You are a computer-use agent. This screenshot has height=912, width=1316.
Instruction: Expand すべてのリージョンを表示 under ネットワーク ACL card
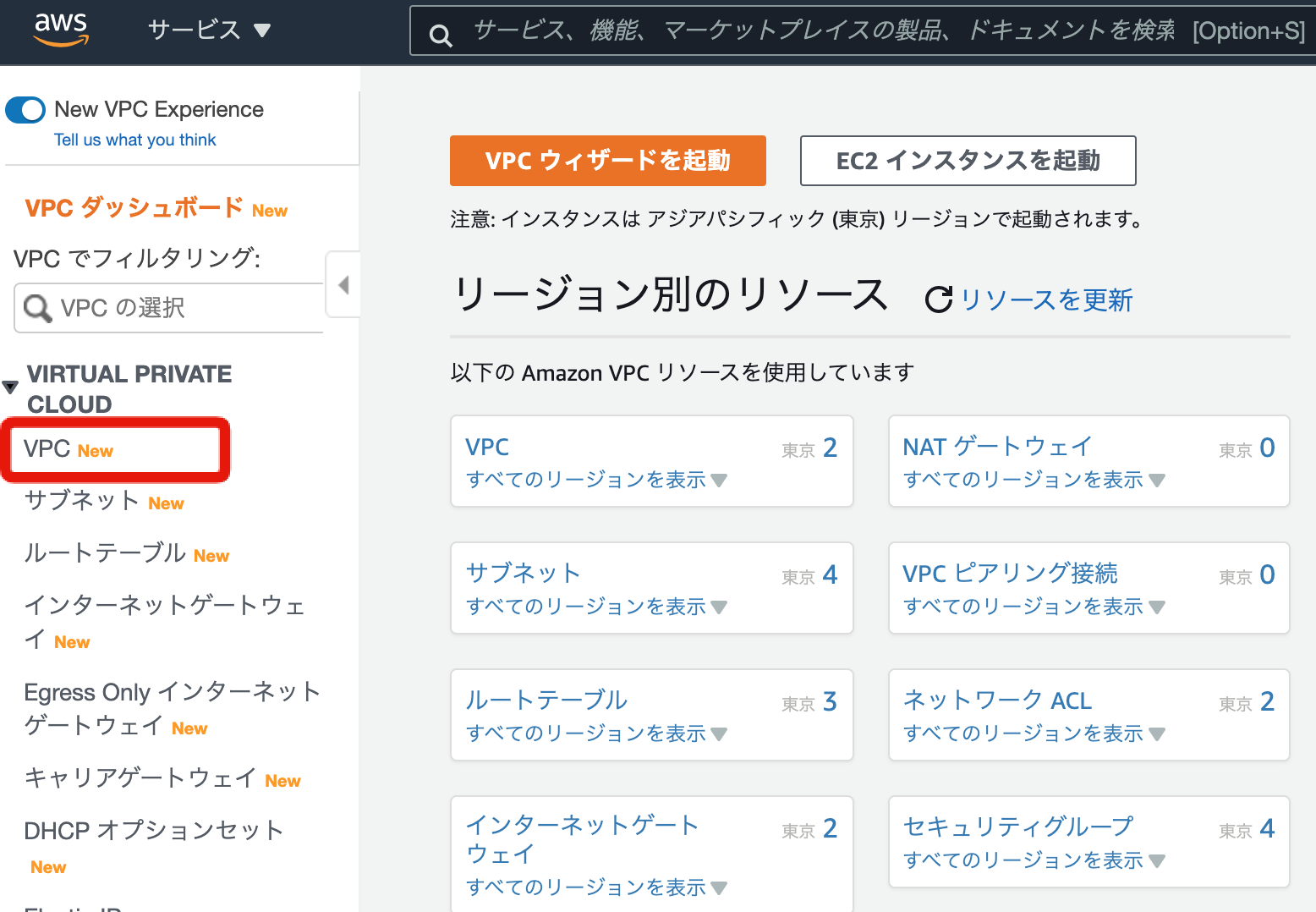[1034, 733]
